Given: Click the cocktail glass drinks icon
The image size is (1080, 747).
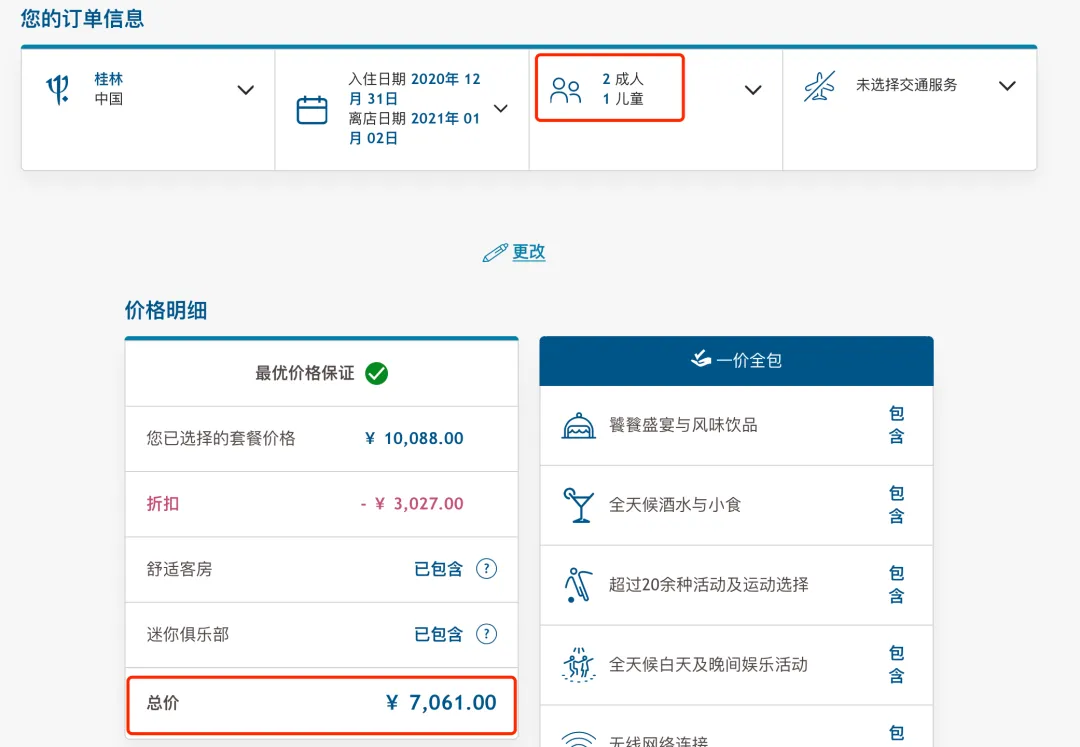Looking at the screenshot, I should pyautogui.click(x=578, y=506).
